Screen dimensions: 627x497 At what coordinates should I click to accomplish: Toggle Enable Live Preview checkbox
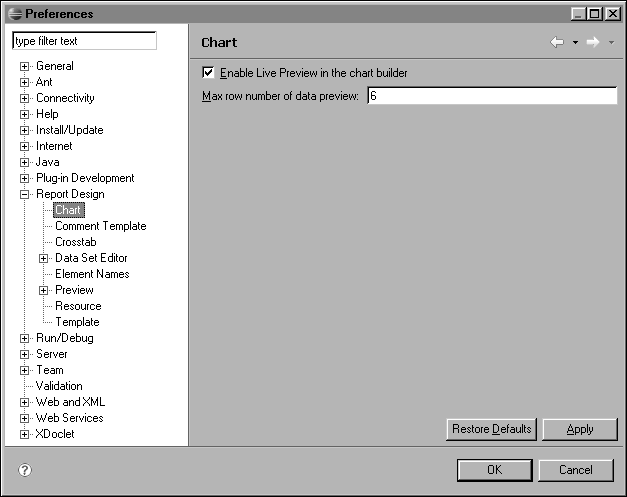[208, 73]
